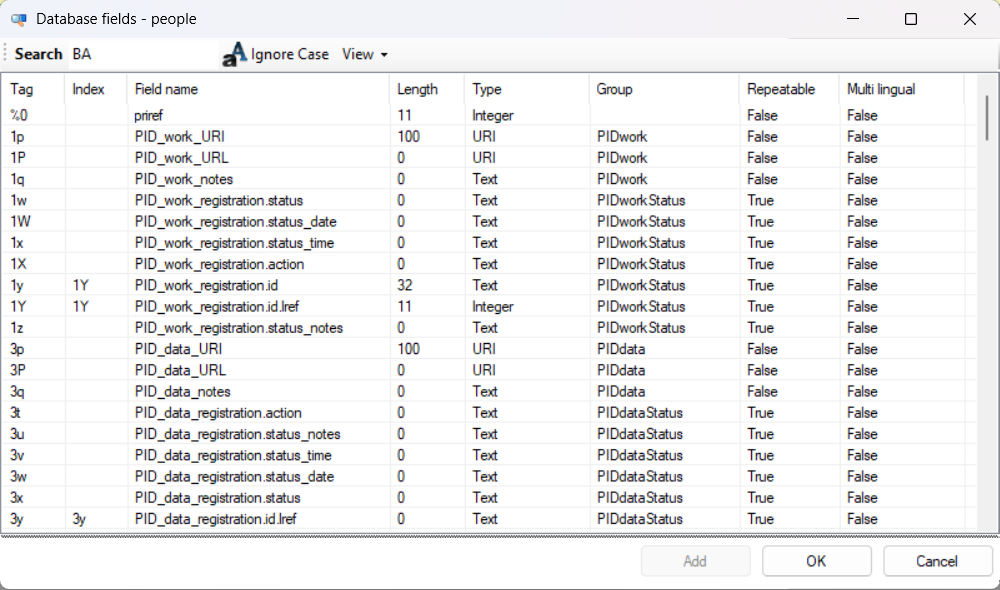Open the View dropdown menu
This screenshot has width=1000, height=590.
click(x=364, y=54)
